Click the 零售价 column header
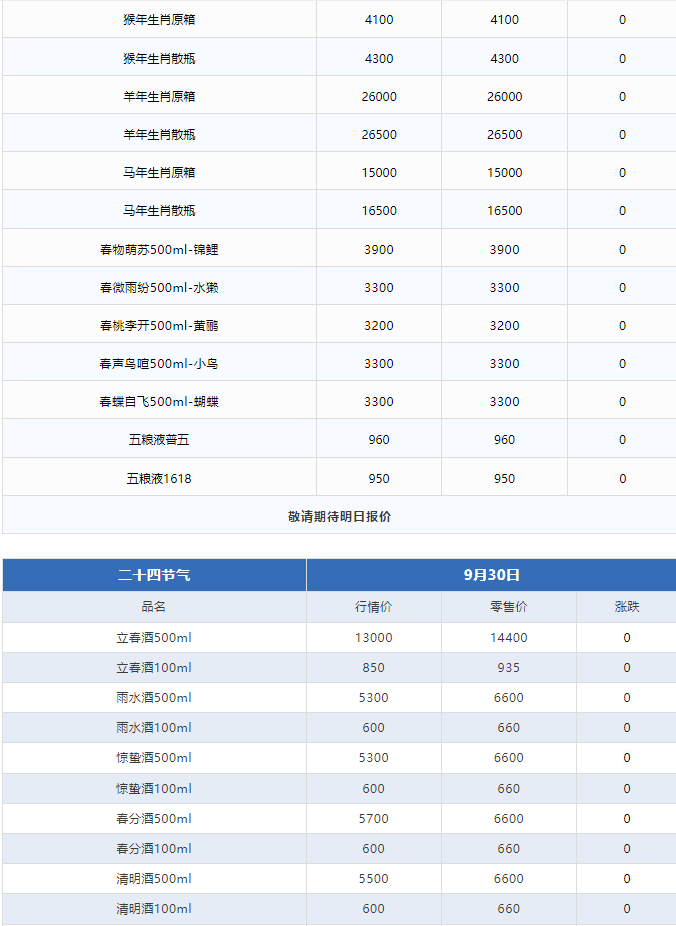Image resolution: width=676 pixels, height=926 pixels. coord(509,607)
